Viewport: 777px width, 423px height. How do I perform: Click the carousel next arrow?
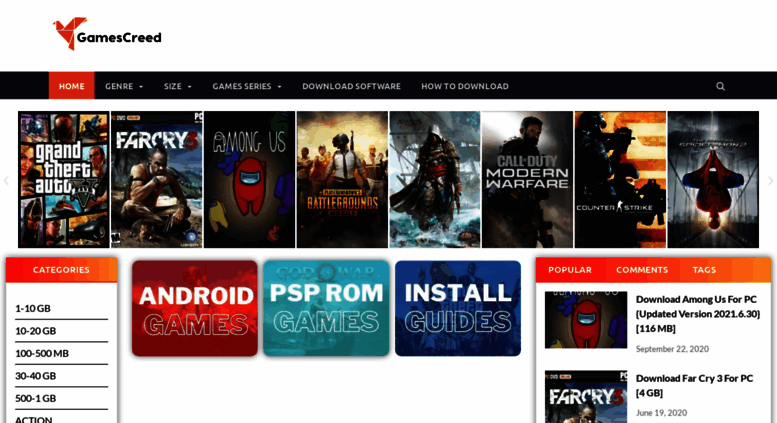pos(771,181)
